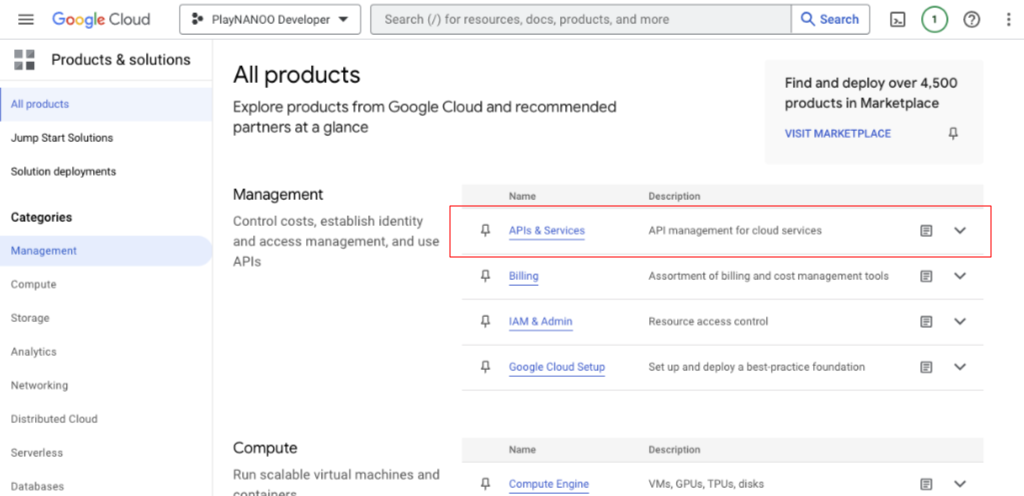The width and height of the screenshot is (1024, 496).
Task: Open documentation icon for Billing
Action: coord(926,276)
